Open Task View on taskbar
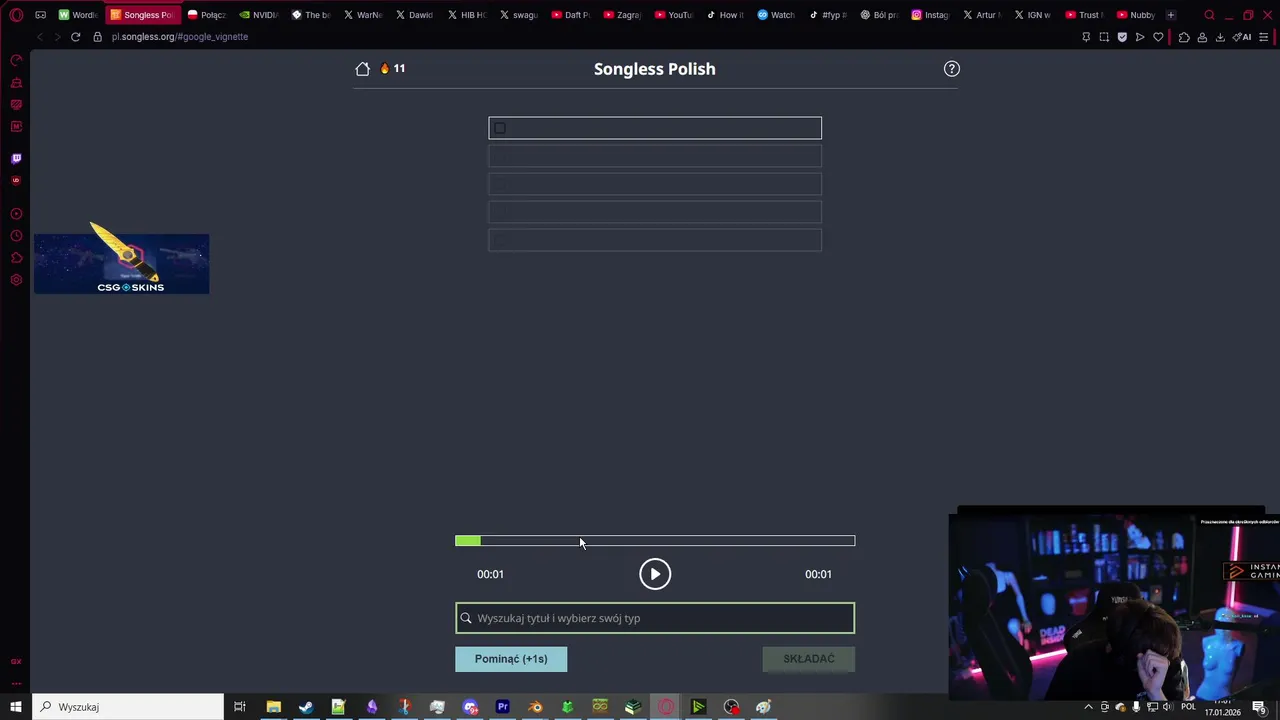This screenshot has height=720, width=1280. pos(240,707)
